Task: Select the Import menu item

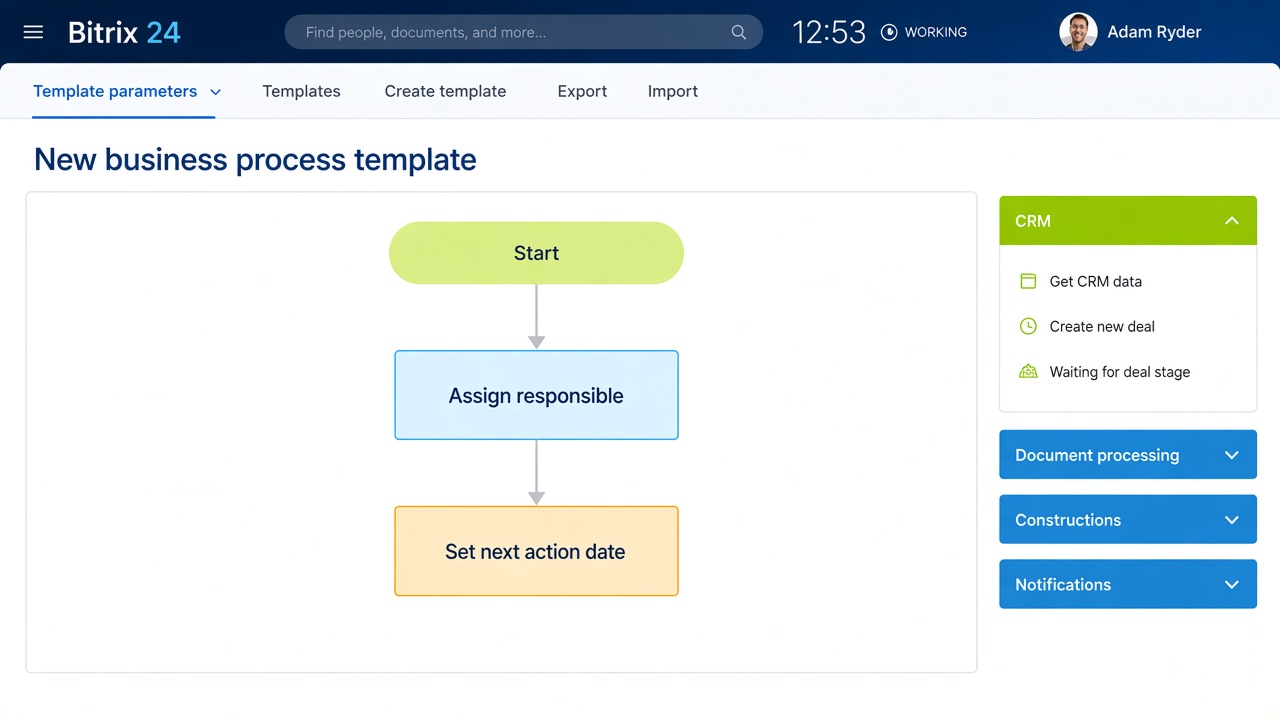Action: point(673,91)
